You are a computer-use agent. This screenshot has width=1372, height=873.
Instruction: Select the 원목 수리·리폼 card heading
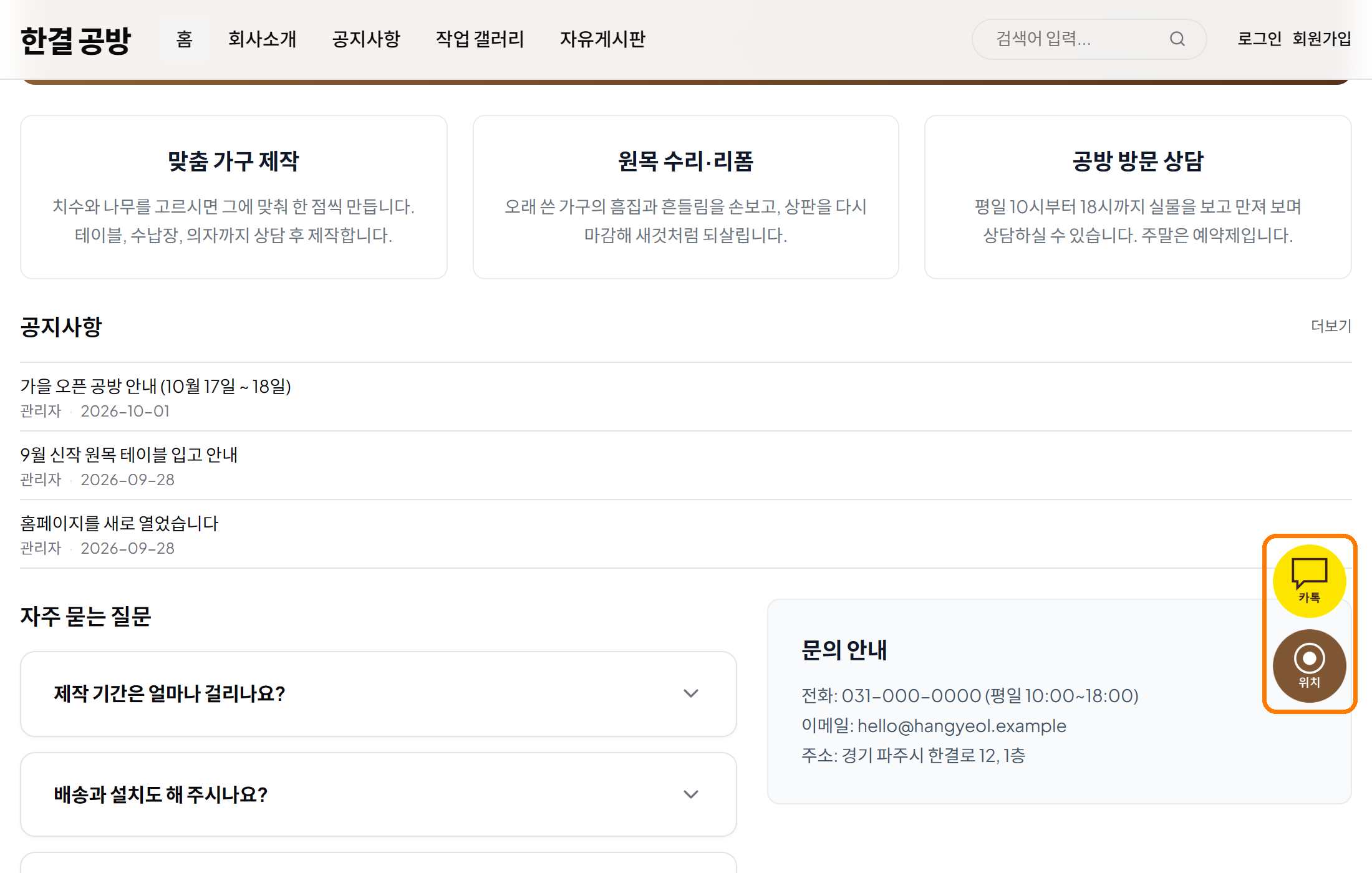click(x=685, y=162)
